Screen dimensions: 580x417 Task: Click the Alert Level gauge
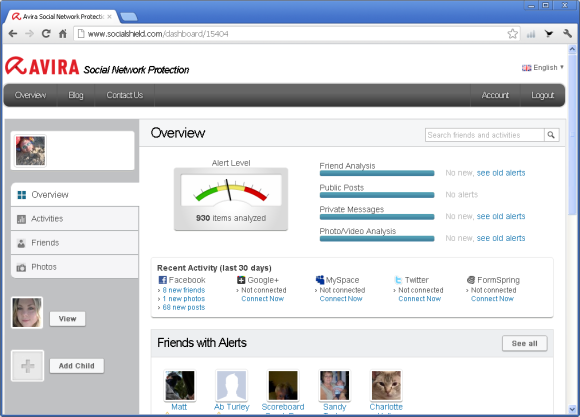[x=231, y=199]
